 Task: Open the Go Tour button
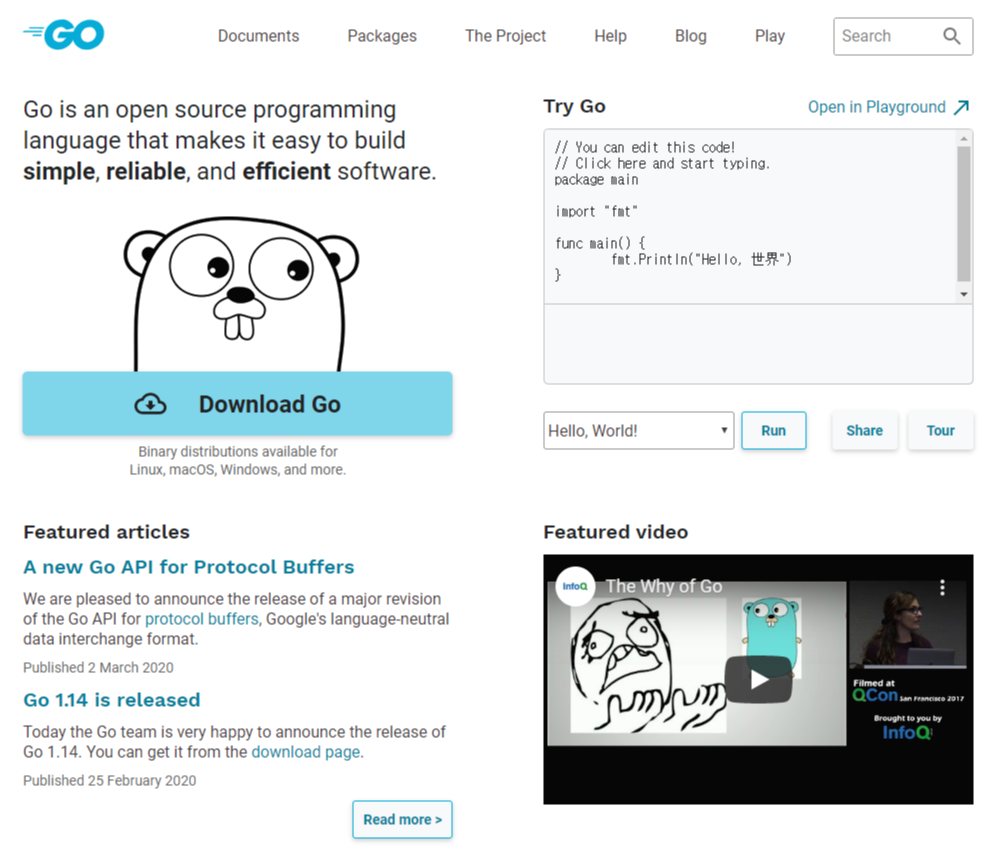940,431
